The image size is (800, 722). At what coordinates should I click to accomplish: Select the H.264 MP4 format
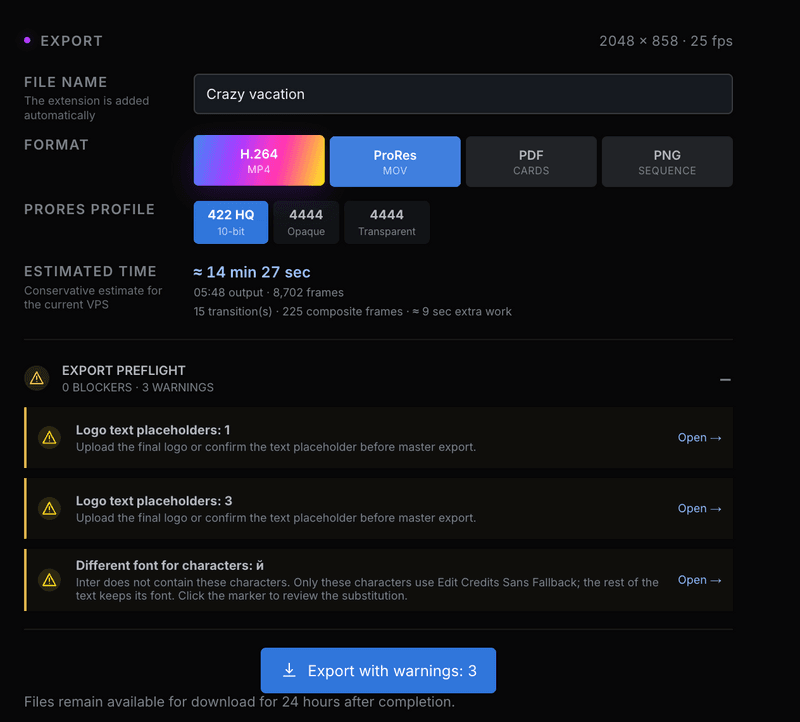coord(259,161)
